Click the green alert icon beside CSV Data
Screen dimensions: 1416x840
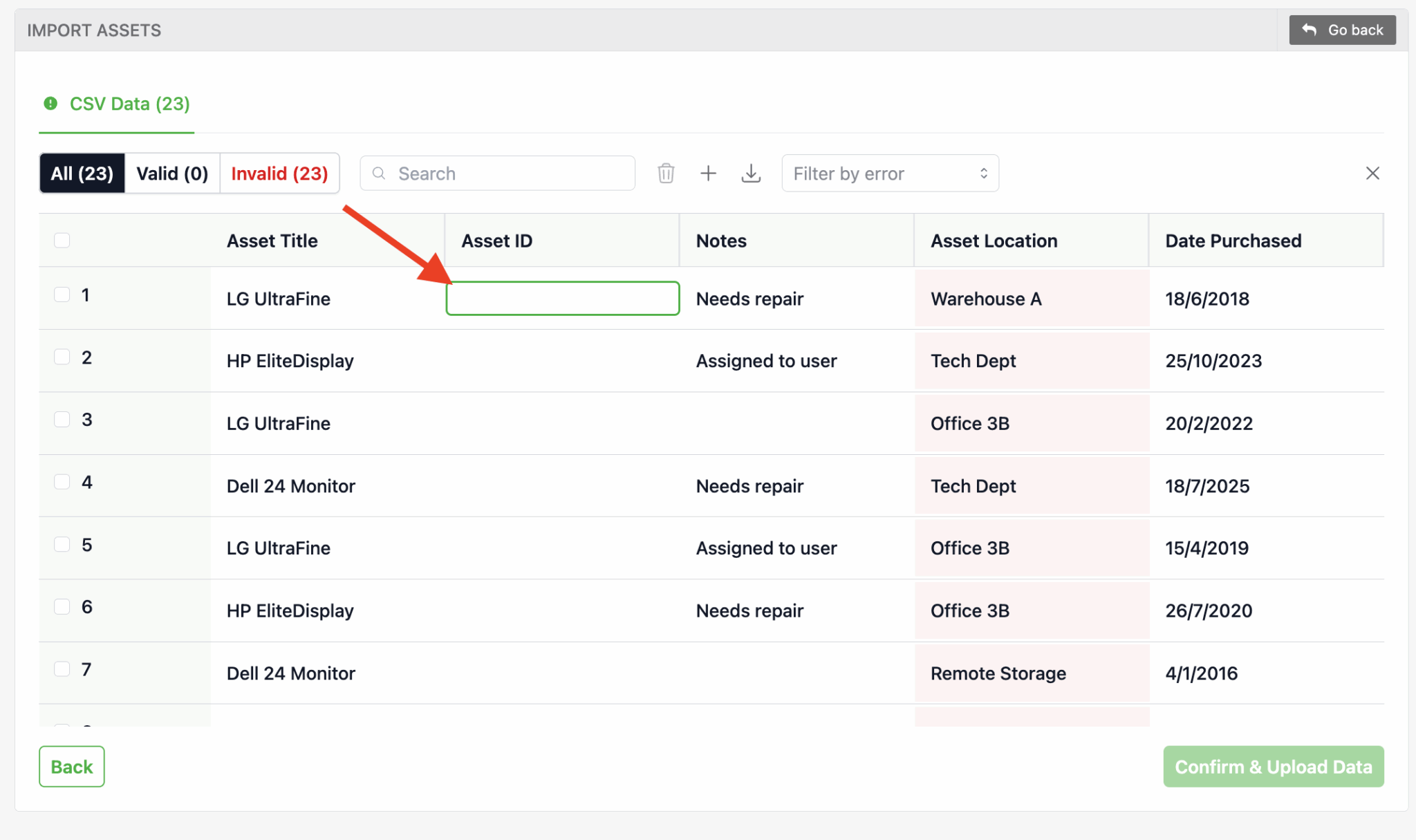pyautogui.click(x=50, y=104)
